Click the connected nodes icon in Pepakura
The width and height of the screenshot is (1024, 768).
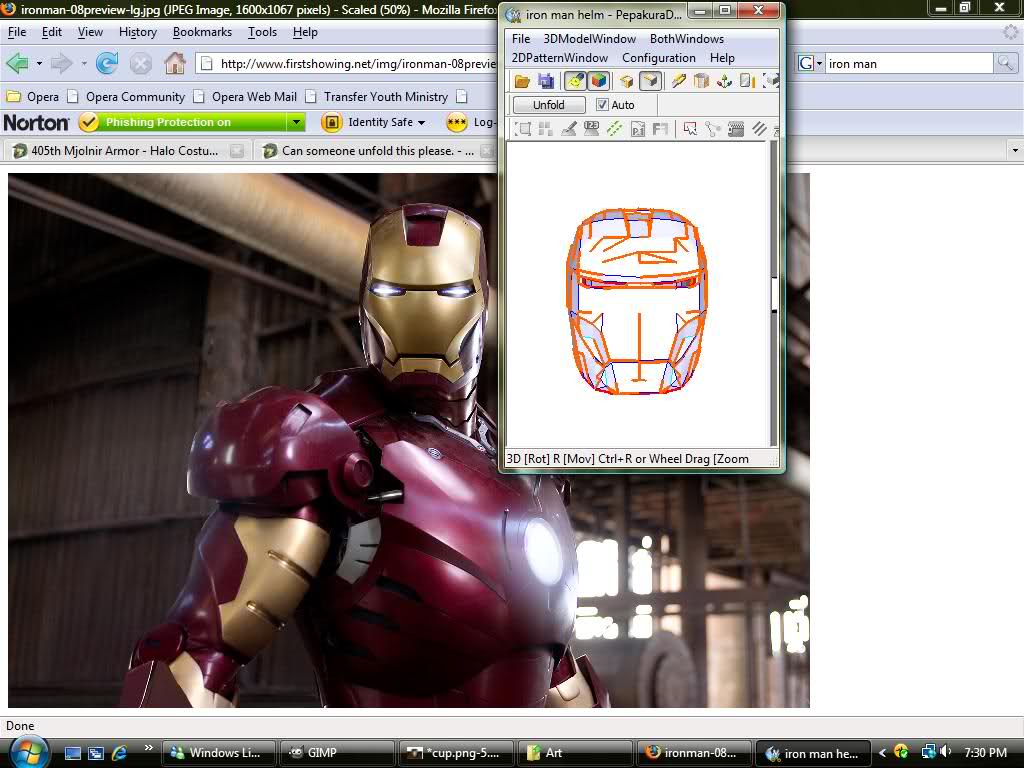(712, 129)
